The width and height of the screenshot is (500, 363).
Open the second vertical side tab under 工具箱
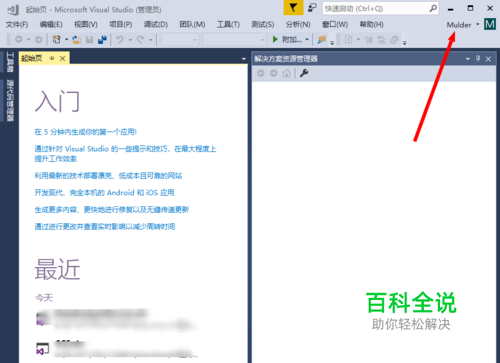10,100
